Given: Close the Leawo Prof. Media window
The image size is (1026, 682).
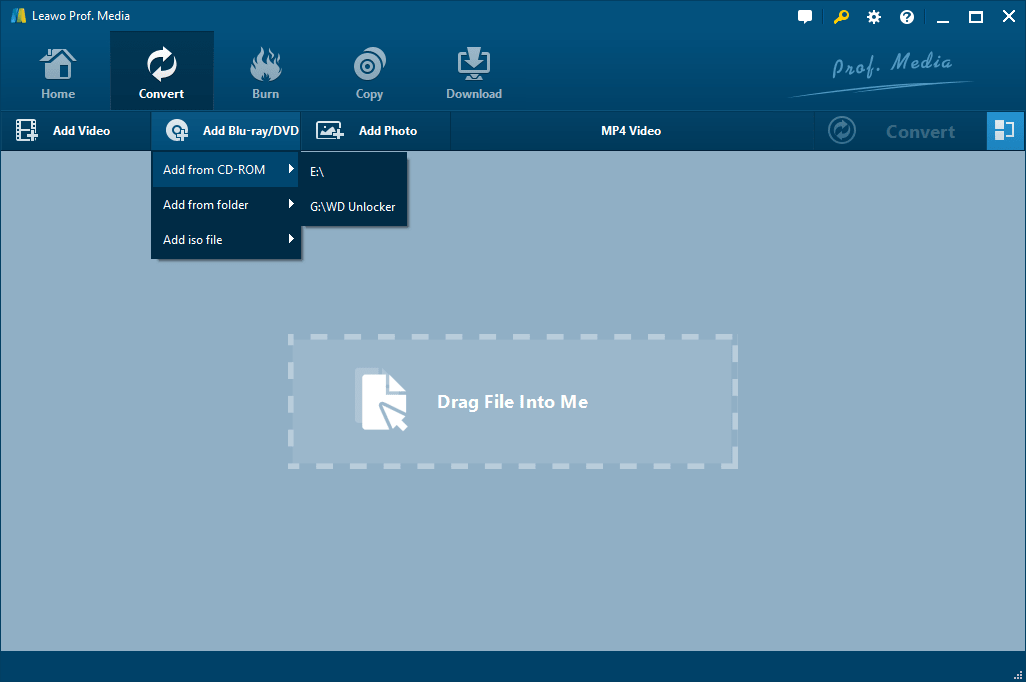Looking at the screenshot, I should coord(1009,17).
